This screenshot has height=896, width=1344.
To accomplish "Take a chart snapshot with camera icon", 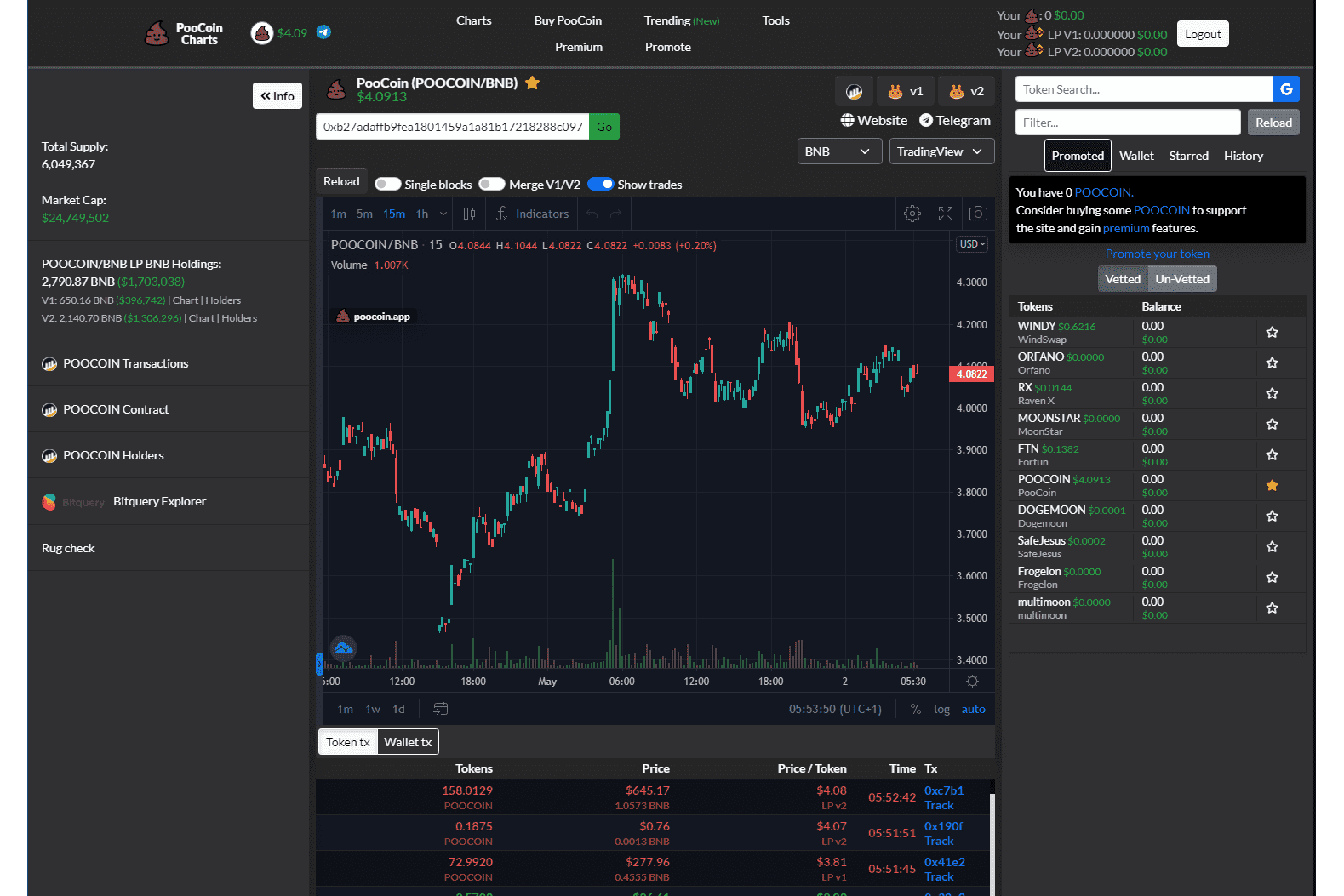I will (x=978, y=214).
